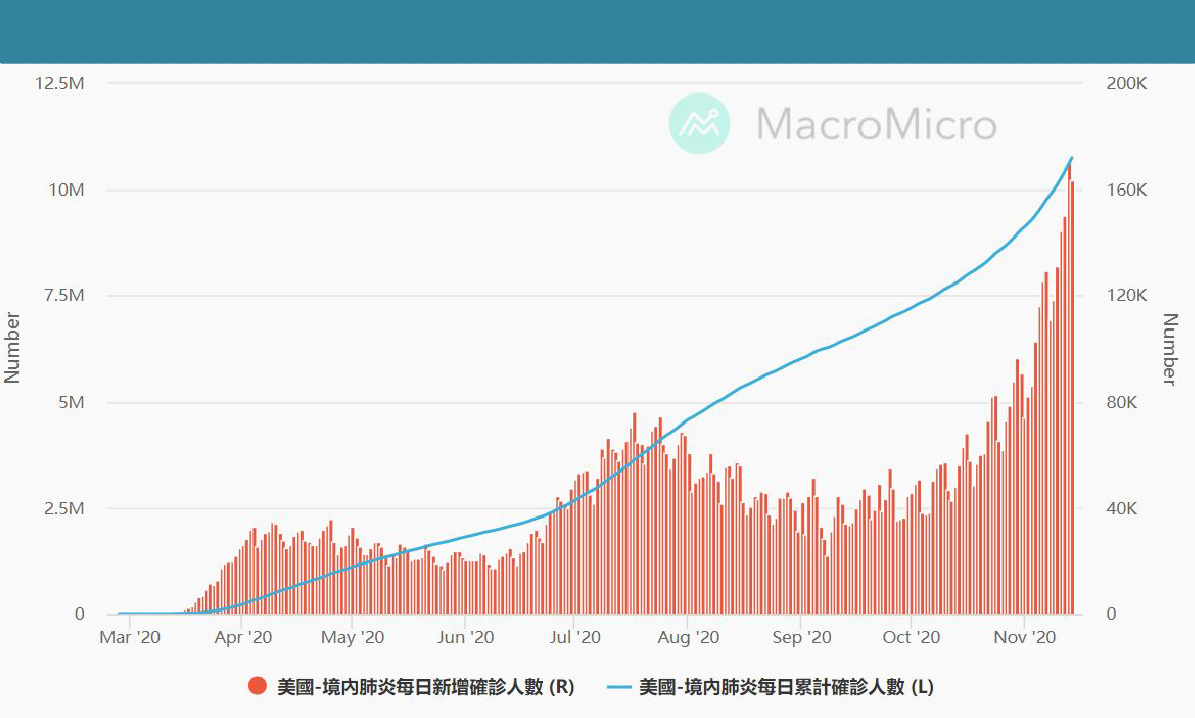The image size is (1195, 718).
Task: Click the left axis title "Number"
Action: 13,347
